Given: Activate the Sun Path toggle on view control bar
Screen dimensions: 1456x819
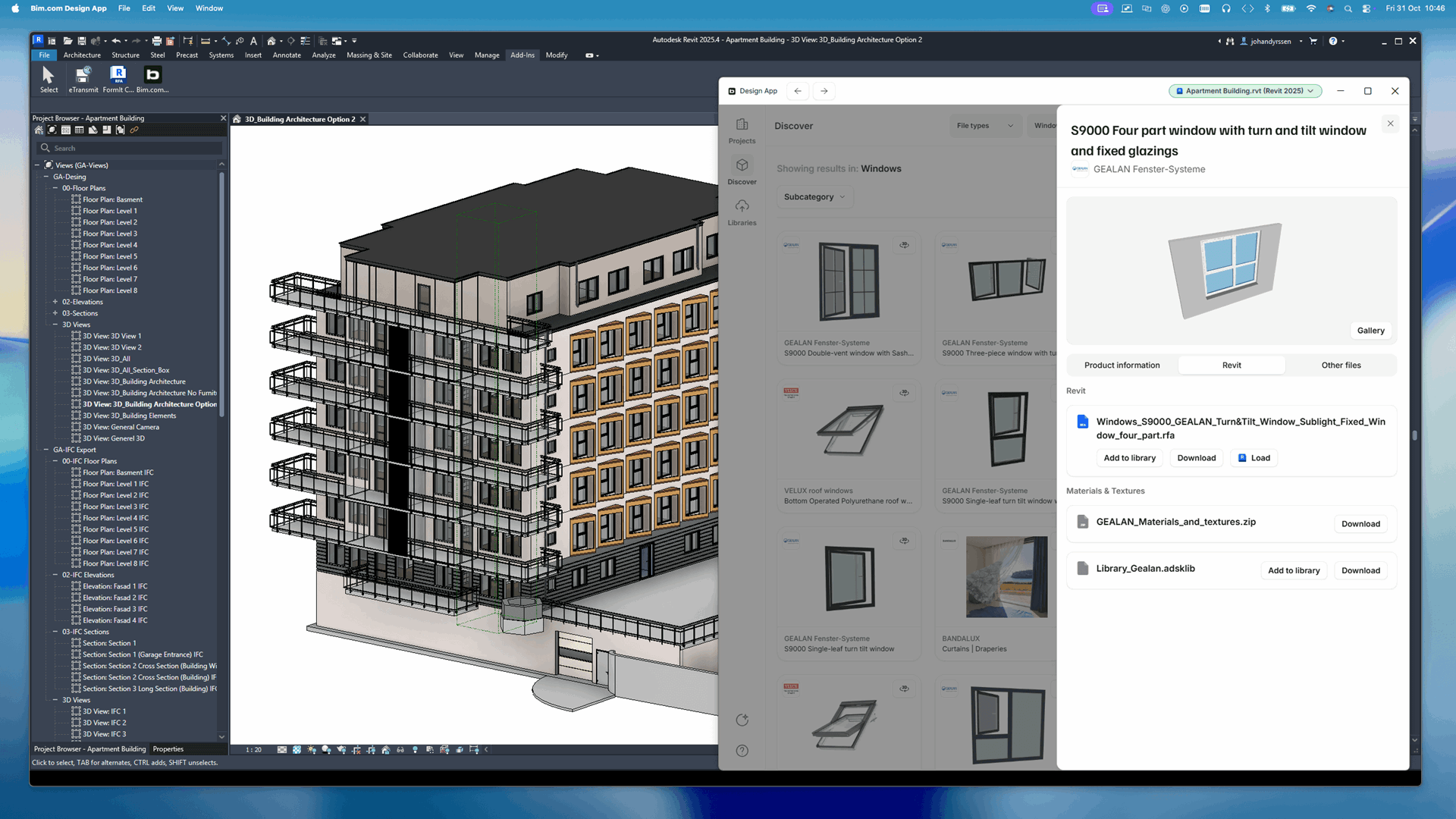Looking at the screenshot, I should 312,749.
